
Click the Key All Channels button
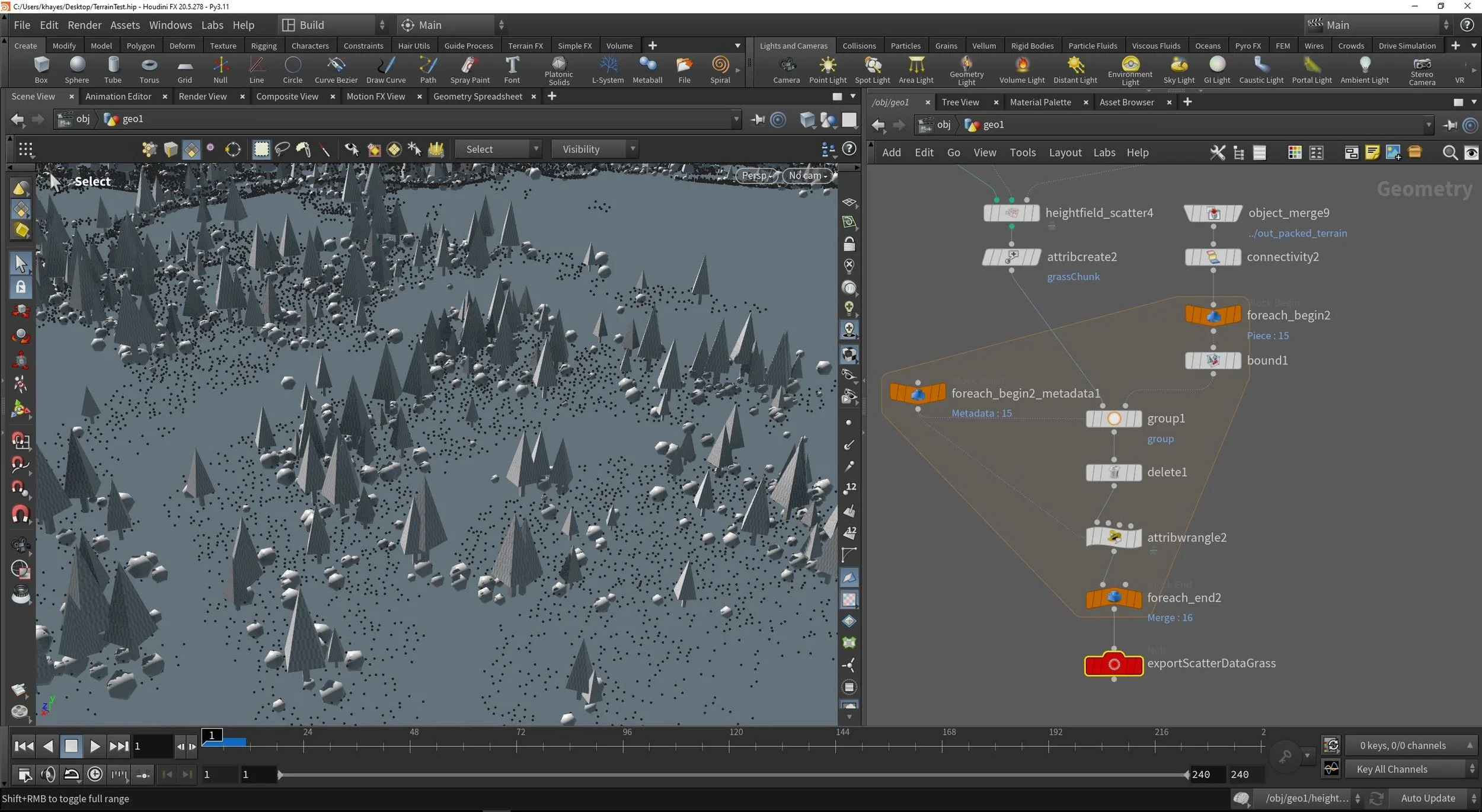click(1391, 769)
